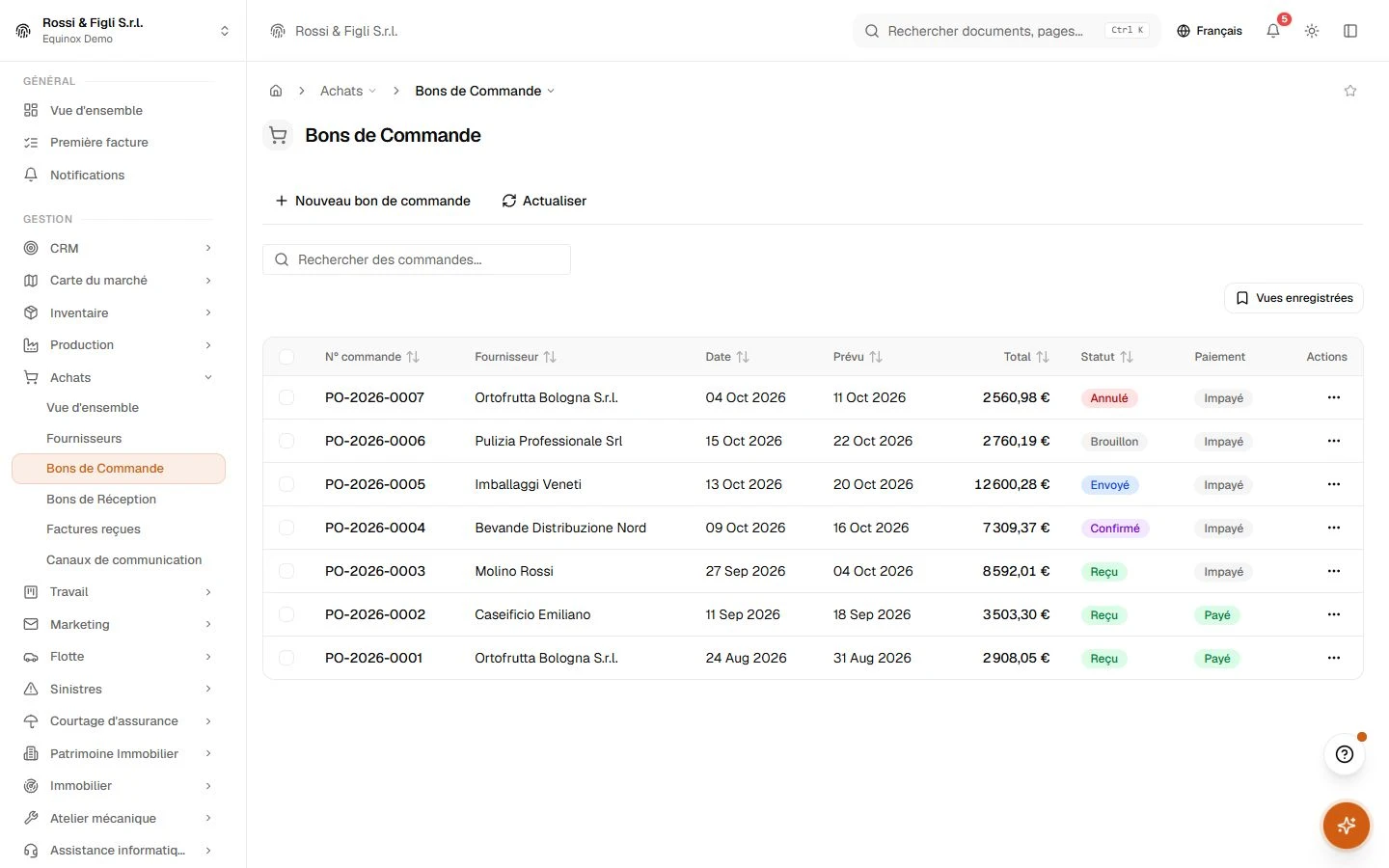Check the PO-2026-0002 row checkbox

(x=286, y=614)
